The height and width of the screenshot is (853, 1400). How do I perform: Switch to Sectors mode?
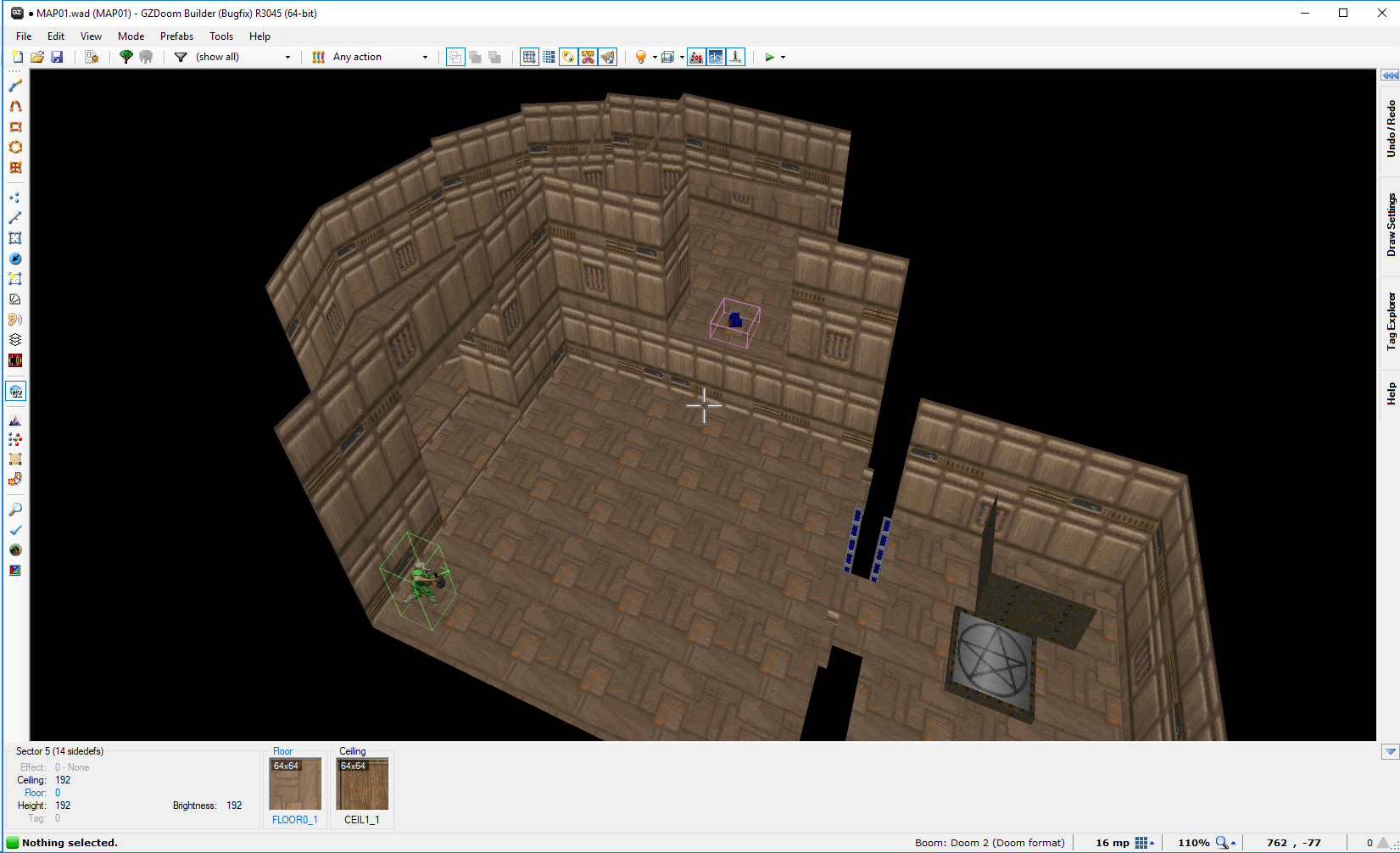tap(15, 238)
